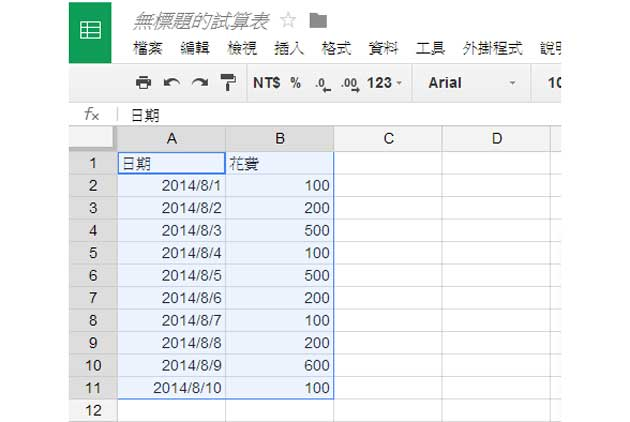Select the 500 cell in row 6
Viewport: 630px width, 422px height.
coord(280,276)
